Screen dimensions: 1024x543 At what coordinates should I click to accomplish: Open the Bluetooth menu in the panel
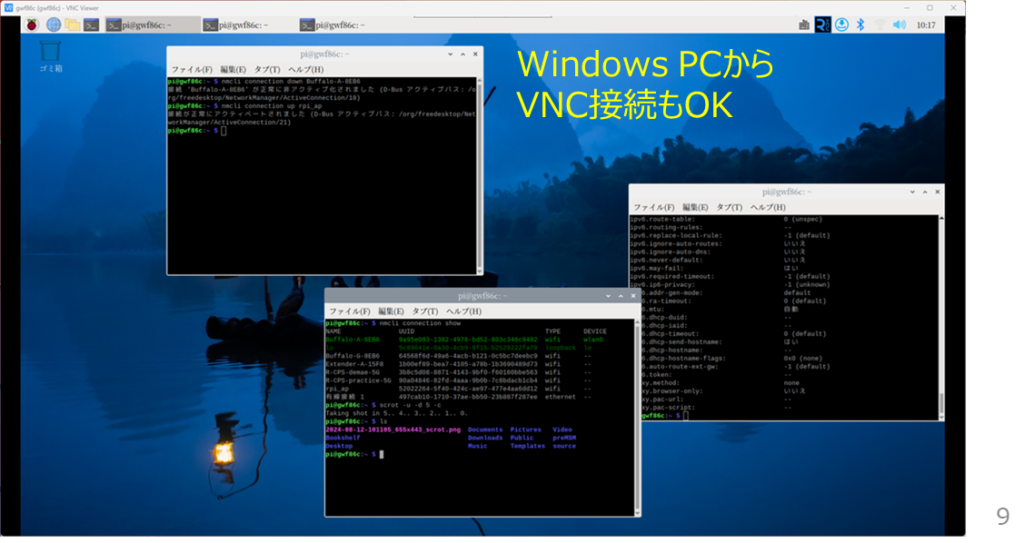[x=860, y=24]
